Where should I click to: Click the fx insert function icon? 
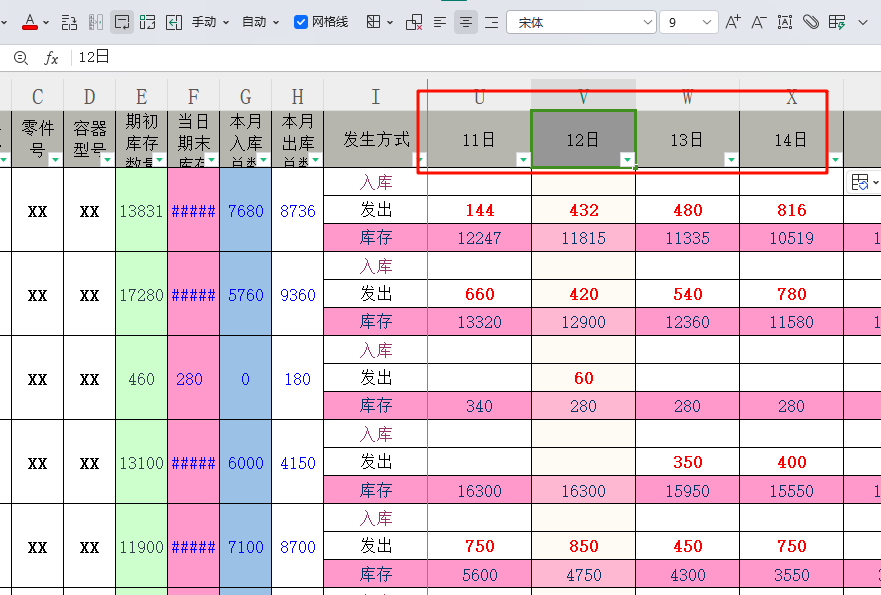coord(51,58)
